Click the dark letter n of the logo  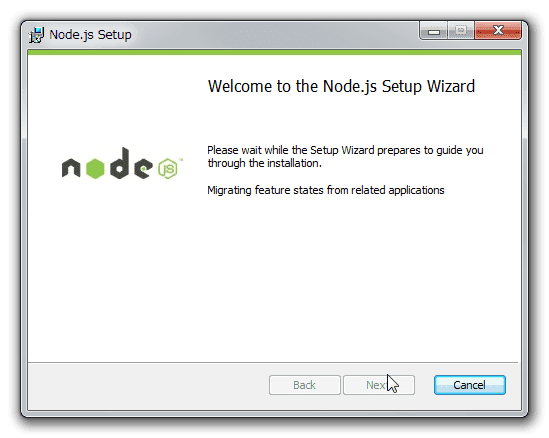pos(71,168)
